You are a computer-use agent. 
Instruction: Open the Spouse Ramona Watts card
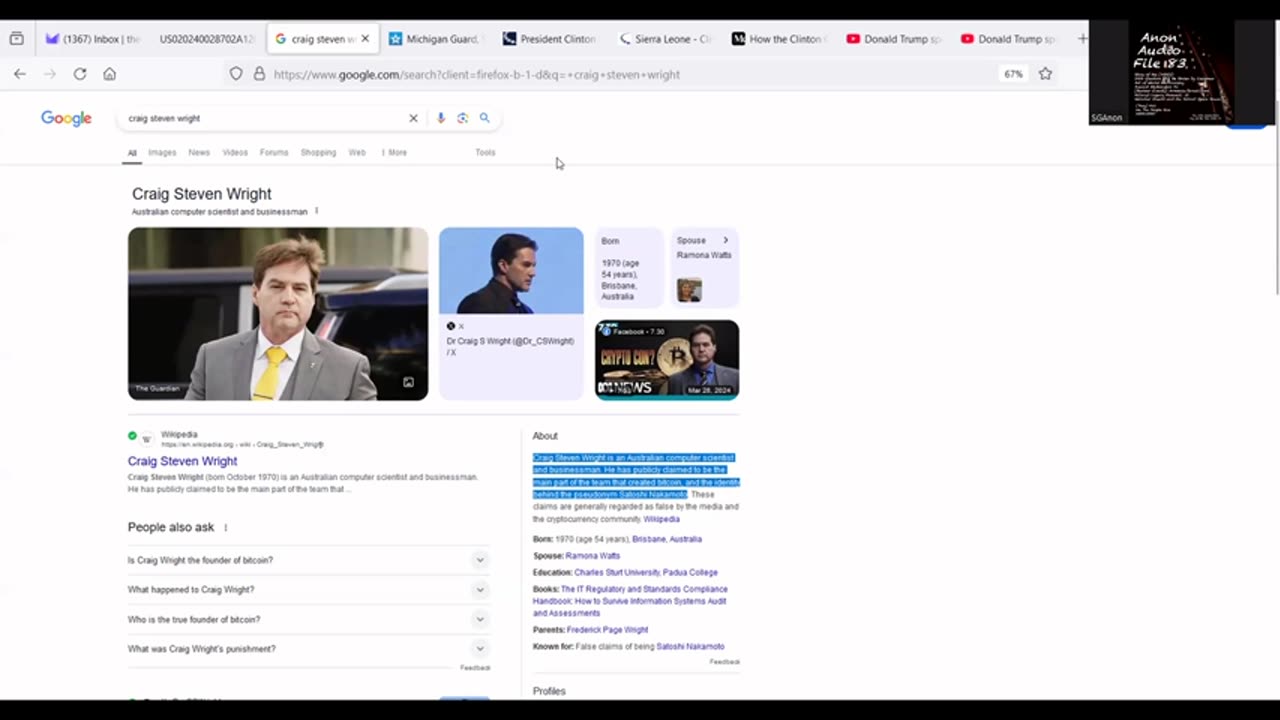[x=705, y=267]
